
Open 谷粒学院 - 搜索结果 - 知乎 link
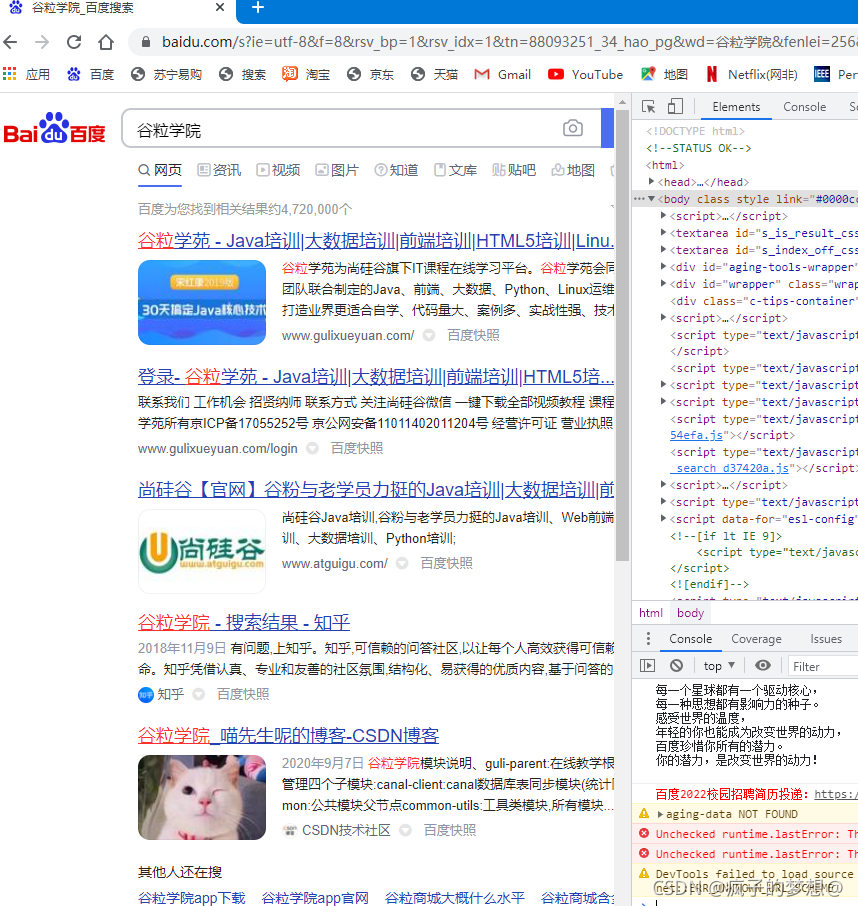244,622
